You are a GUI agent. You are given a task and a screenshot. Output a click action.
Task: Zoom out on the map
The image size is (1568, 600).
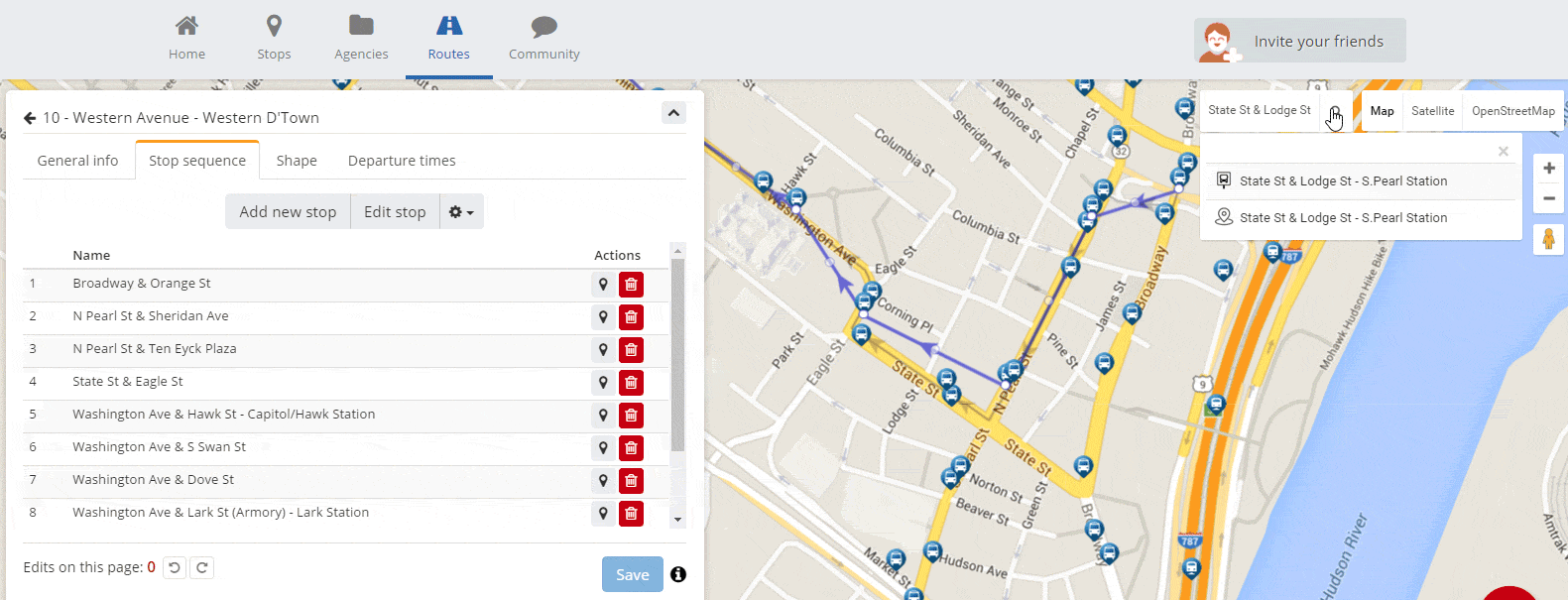click(x=1549, y=198)
